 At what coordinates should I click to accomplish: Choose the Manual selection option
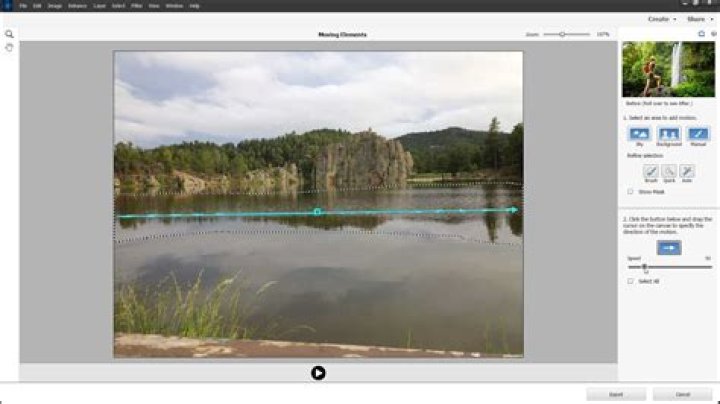[698, 134]
